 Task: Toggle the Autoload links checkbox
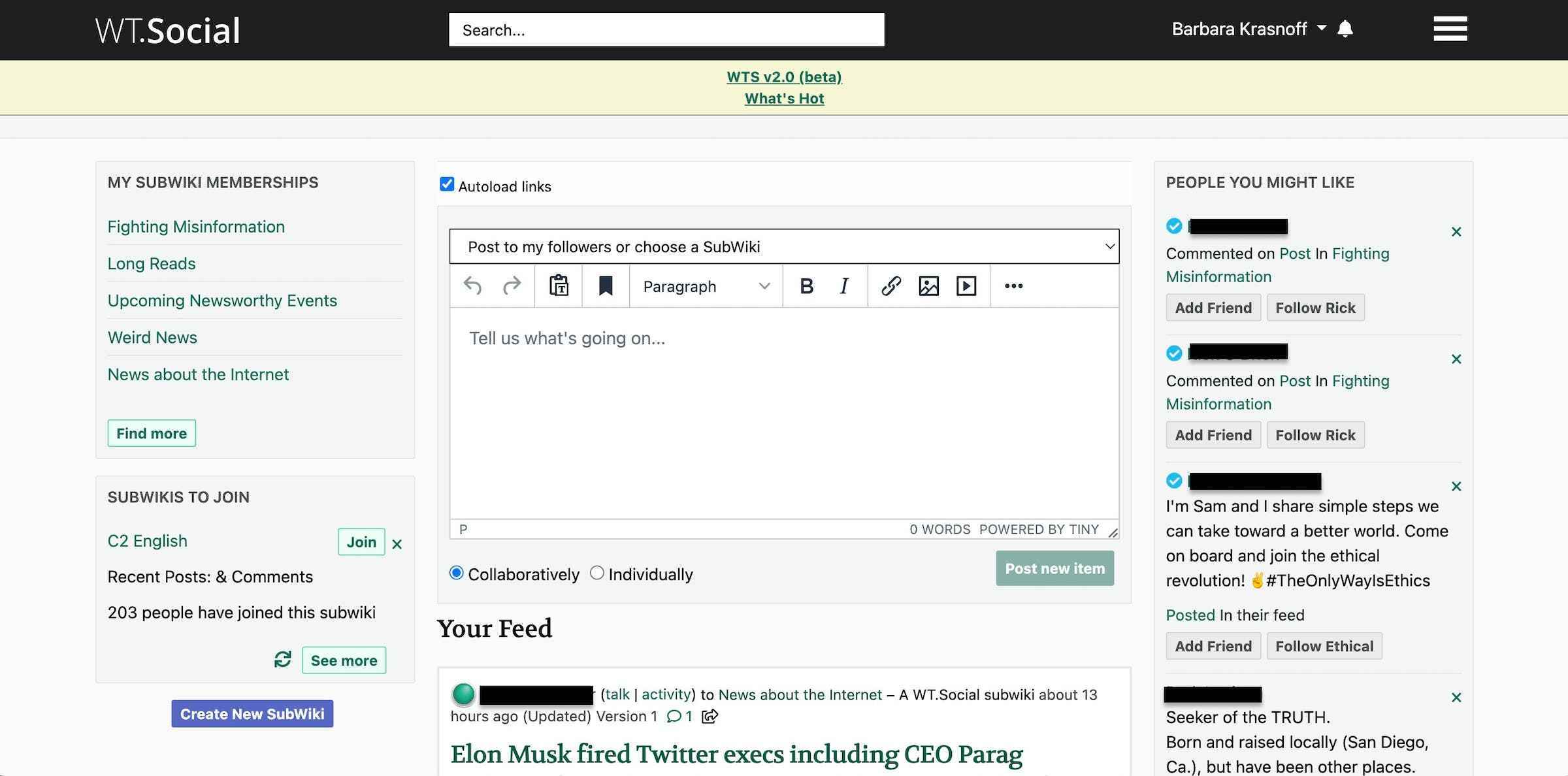click(447, 184)
